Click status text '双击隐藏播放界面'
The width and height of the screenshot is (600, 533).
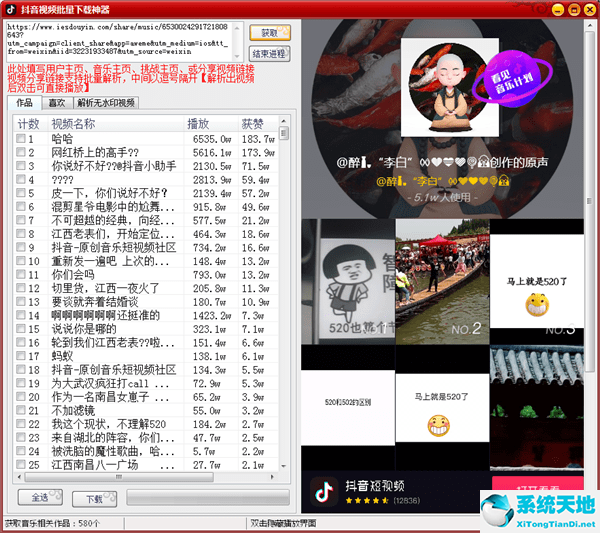[x=283, y=523]
